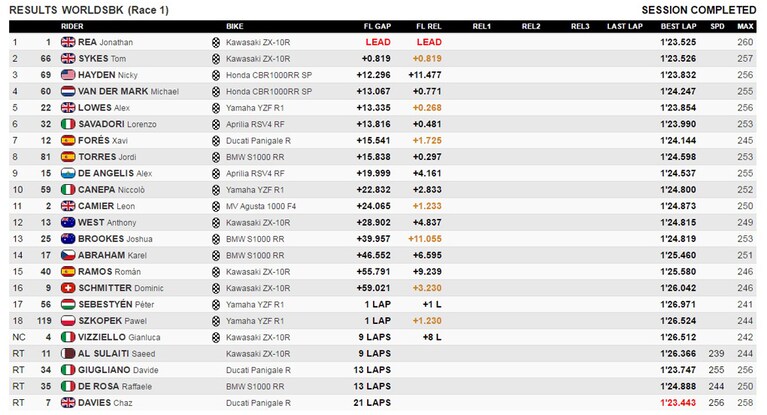Click the chequered flag icon in VIZZIELLO row
Screen dimensions: 767x415
[x=216, y=337]
